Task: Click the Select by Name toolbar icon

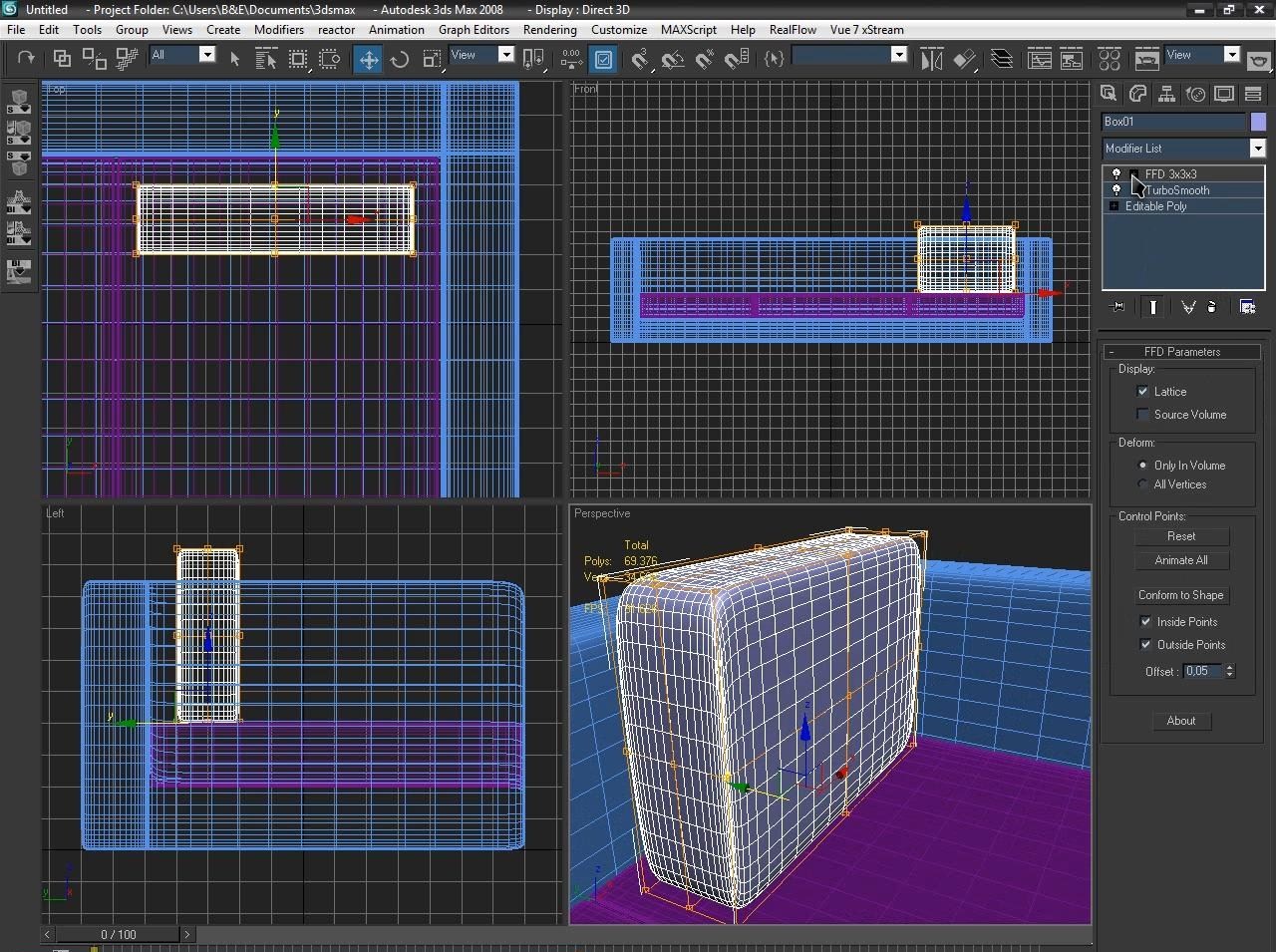Action: click(266, 60)
